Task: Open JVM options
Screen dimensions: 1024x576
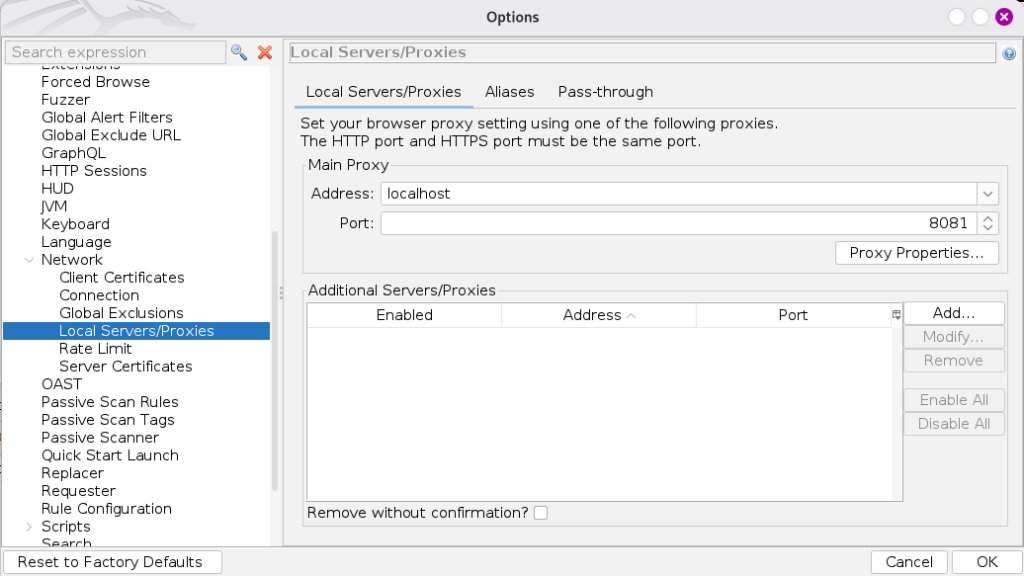Action: (x=54, y=206)
